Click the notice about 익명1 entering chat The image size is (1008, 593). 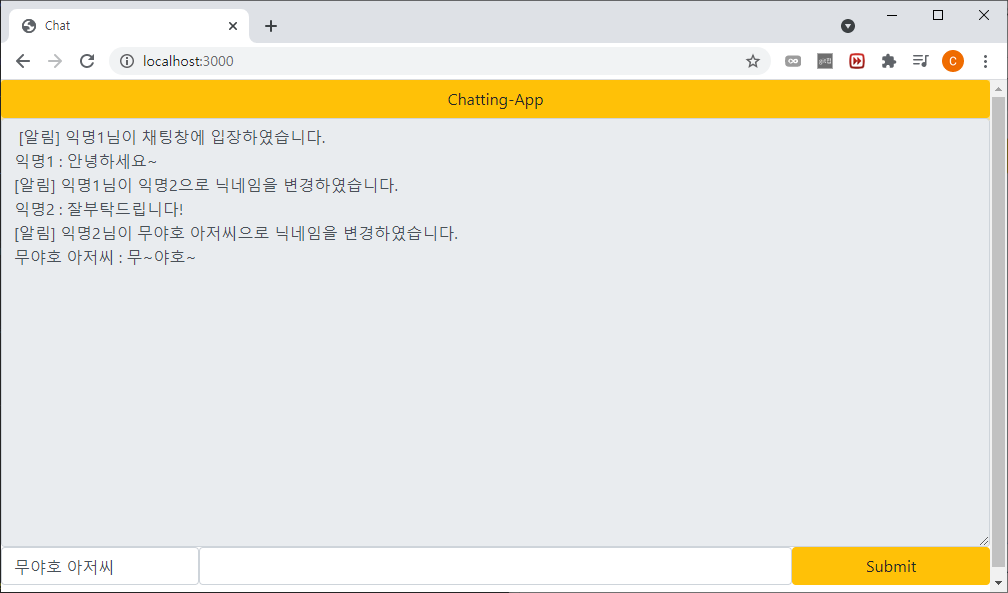pos(172,137)
